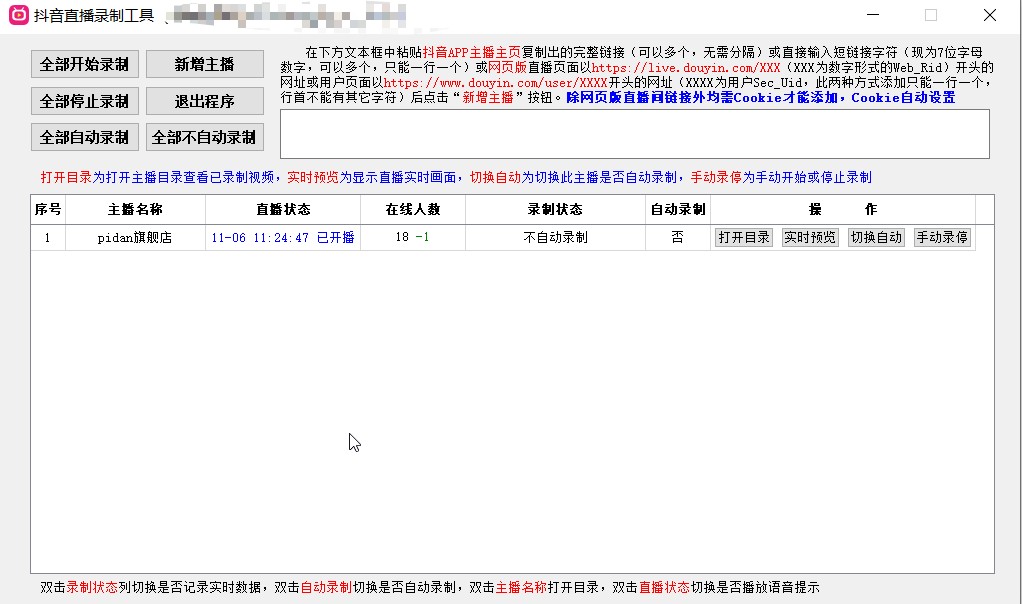Screen dimensions: 1022x604
Task: Click the 主播名称 column header
Action: tap(135, 209)
